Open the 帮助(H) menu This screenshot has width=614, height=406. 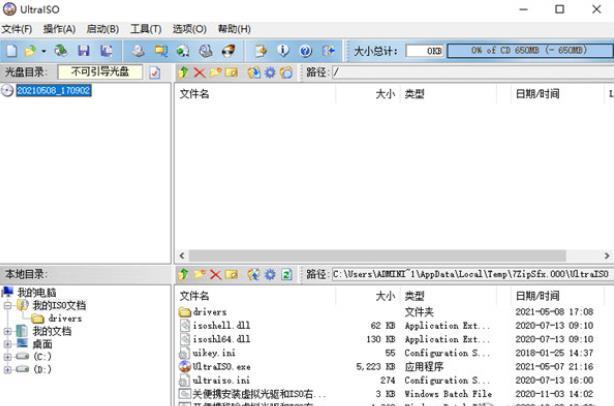tap(234, 29)
